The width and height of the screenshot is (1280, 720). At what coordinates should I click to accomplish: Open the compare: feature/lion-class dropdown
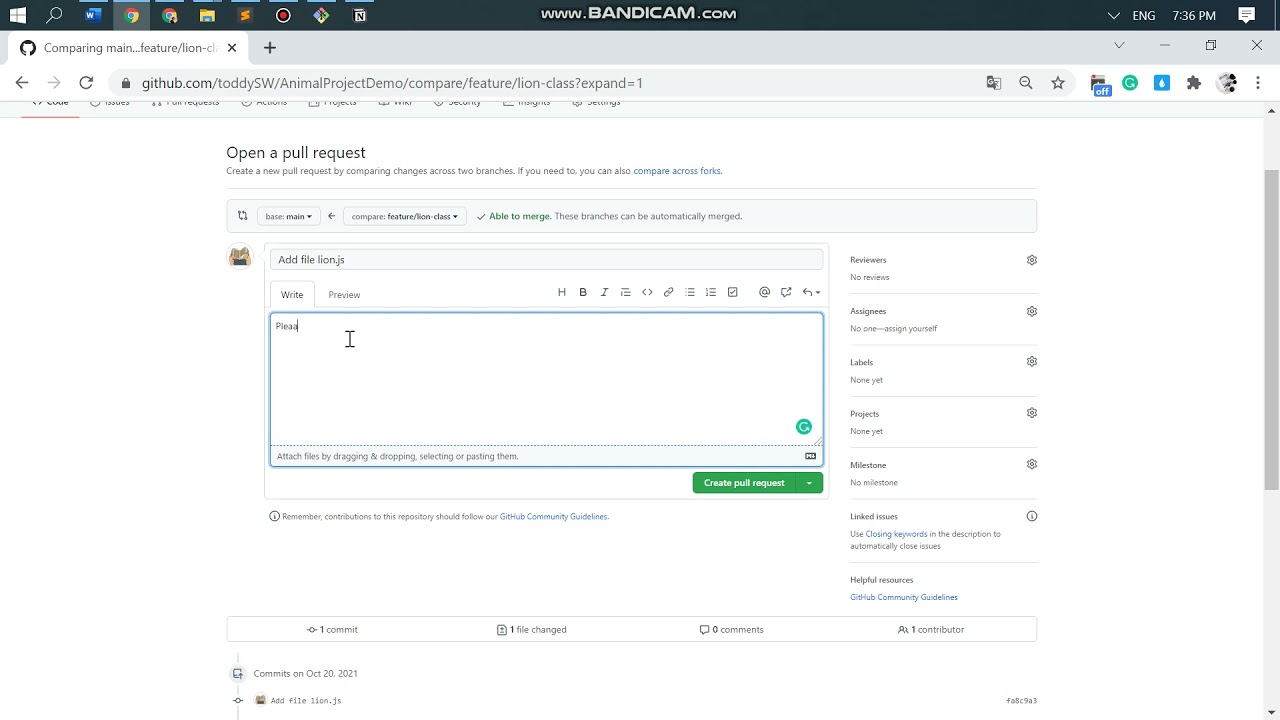pyautogui.click(x=405, y=216)
